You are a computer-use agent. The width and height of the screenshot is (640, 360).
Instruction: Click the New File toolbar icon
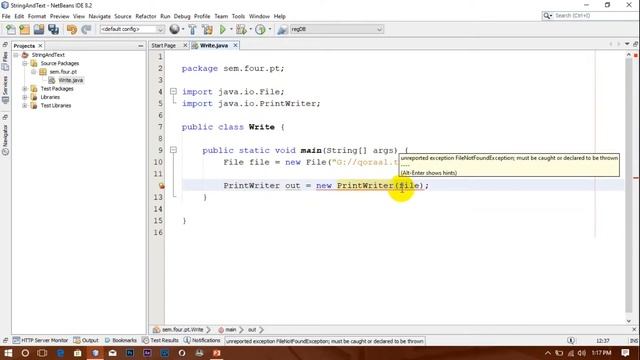click(11, 29)
